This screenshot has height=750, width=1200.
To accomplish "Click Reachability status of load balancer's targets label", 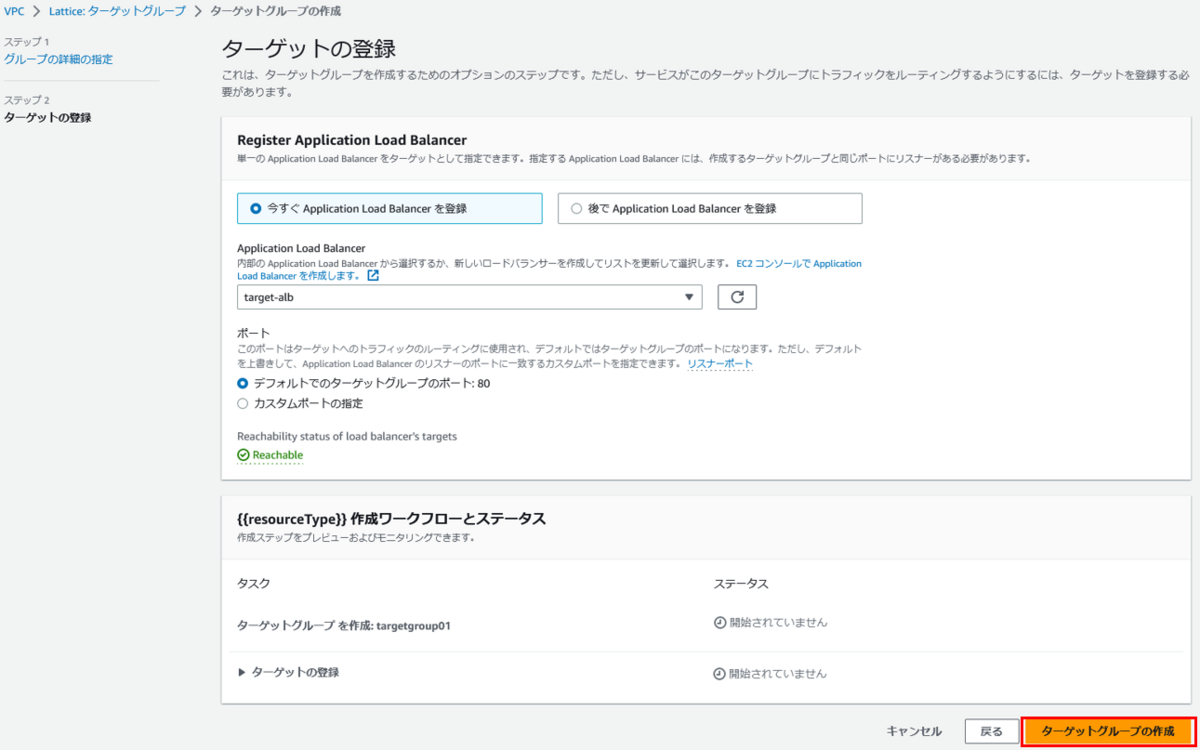I will coord(347,436).
